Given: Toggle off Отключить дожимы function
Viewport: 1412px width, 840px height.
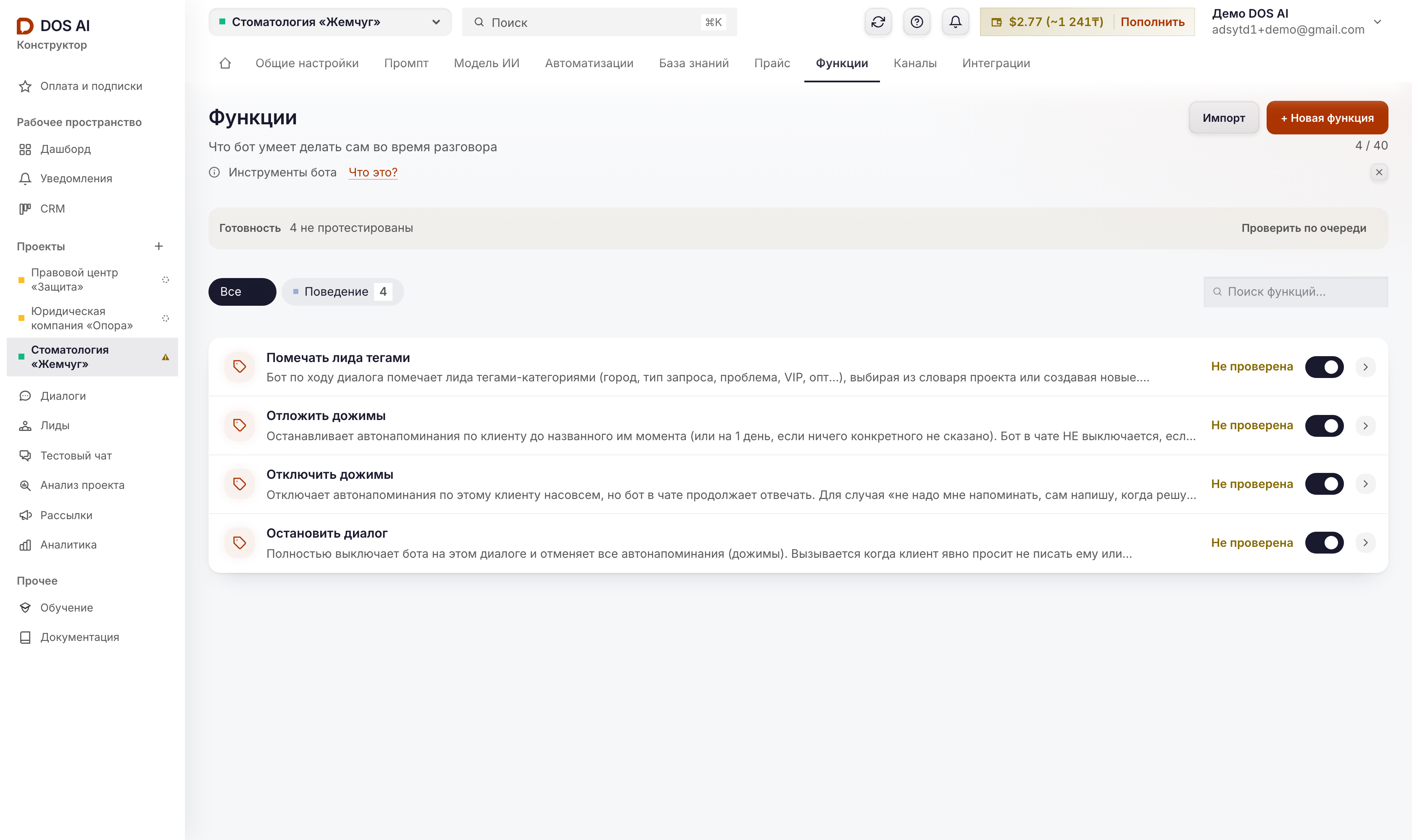Looking at the screenshot, I should [1324, 484].
